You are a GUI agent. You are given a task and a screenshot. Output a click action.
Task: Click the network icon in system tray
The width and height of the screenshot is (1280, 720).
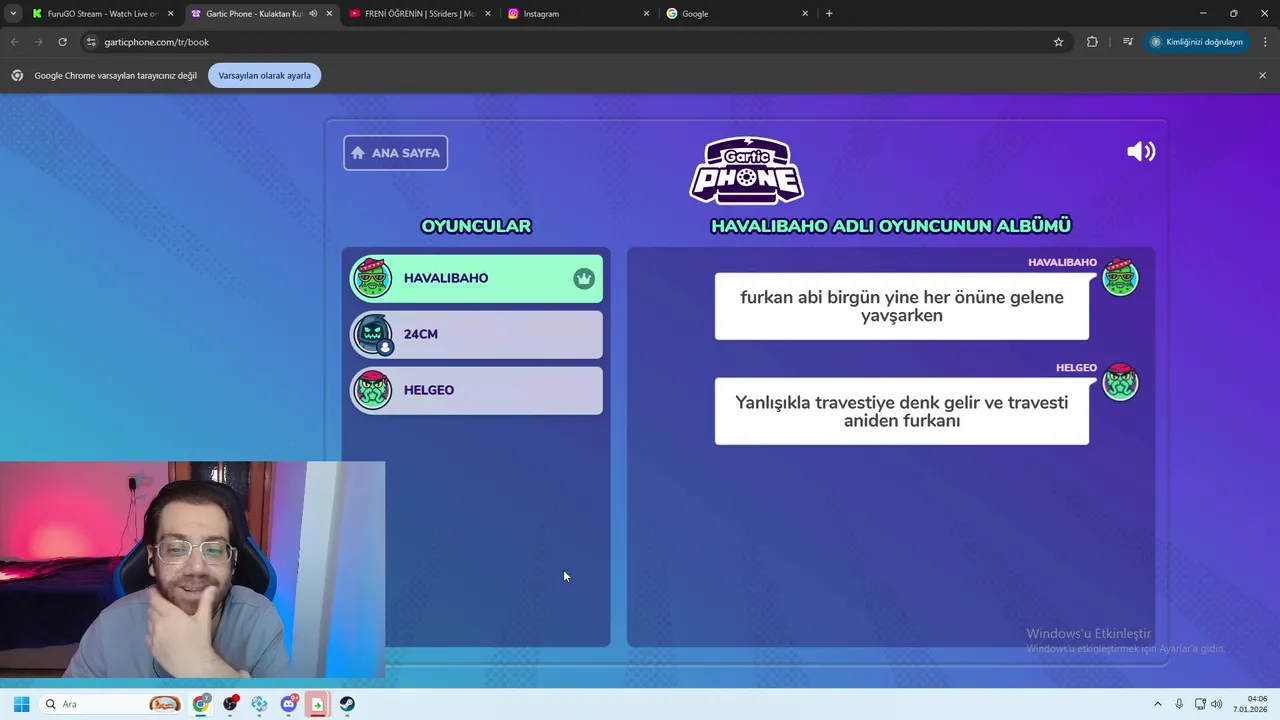coord(1200,704)
